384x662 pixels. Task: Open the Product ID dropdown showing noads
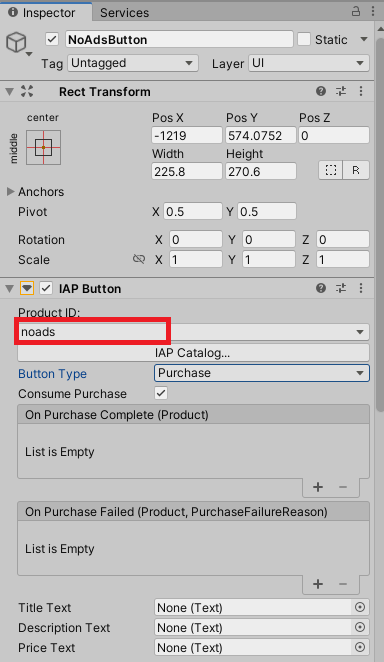[193, 332]
